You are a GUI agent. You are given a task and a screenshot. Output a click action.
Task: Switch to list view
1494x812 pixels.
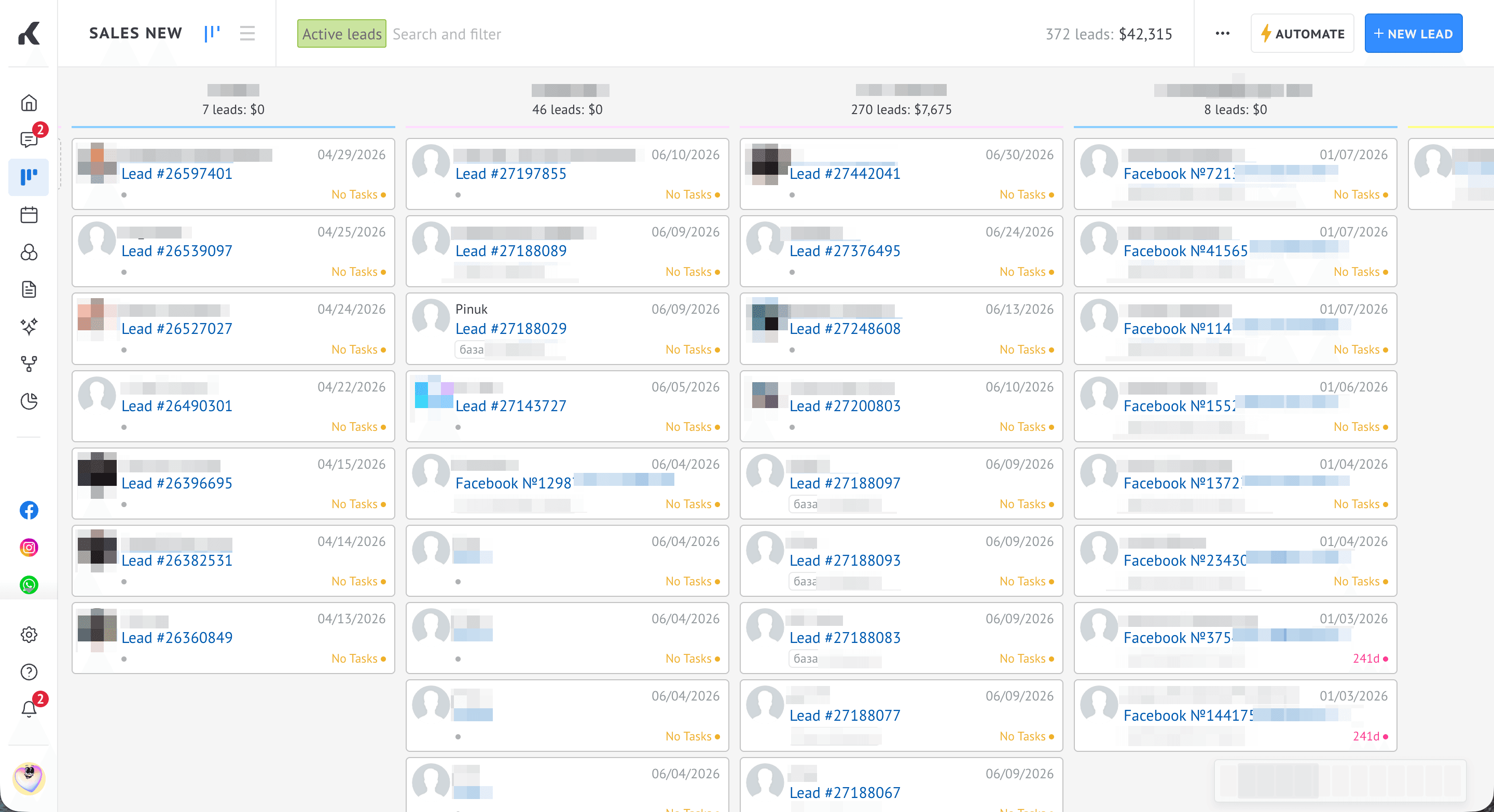point(247,33)
